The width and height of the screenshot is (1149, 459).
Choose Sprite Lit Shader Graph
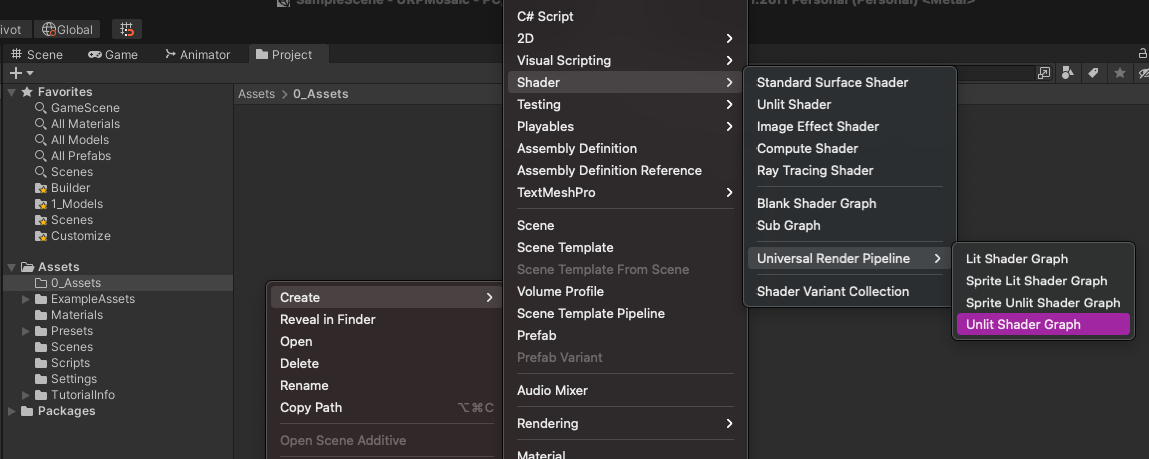tap(1043, 280)
